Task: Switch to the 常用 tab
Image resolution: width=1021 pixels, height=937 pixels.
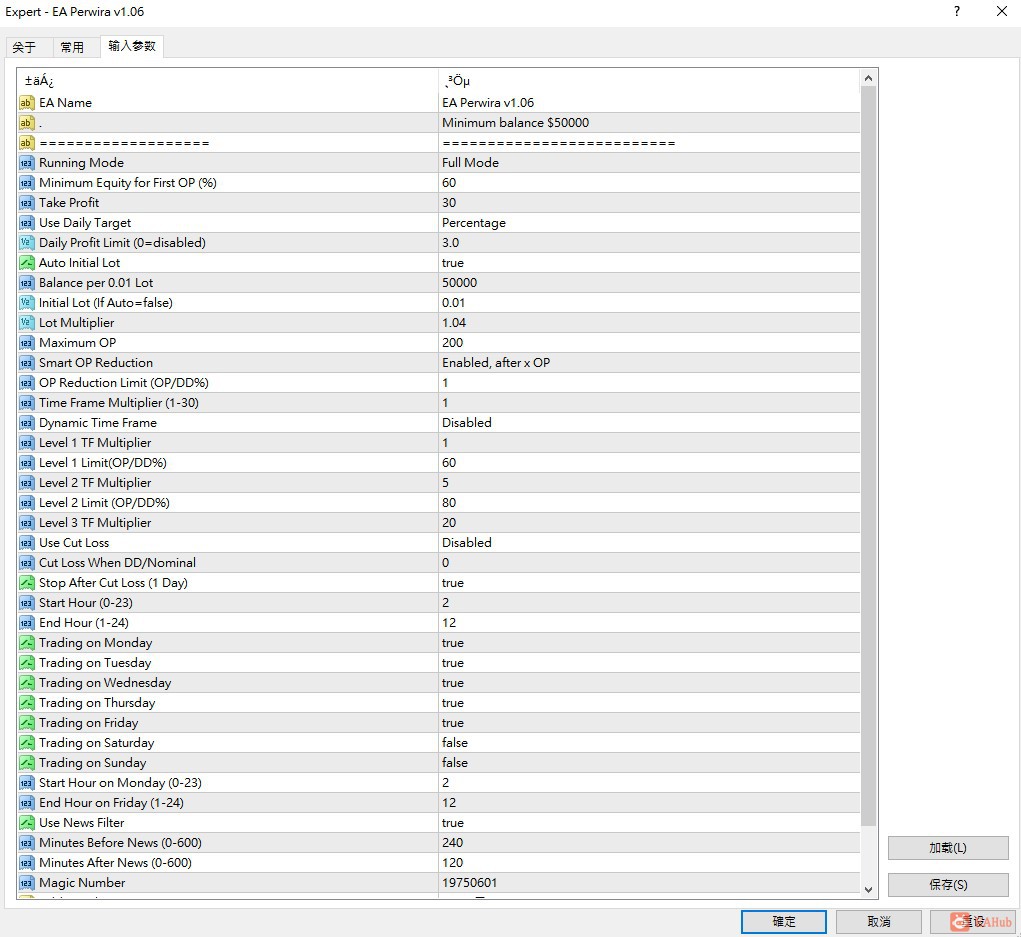Action: (x=72, y=47)
